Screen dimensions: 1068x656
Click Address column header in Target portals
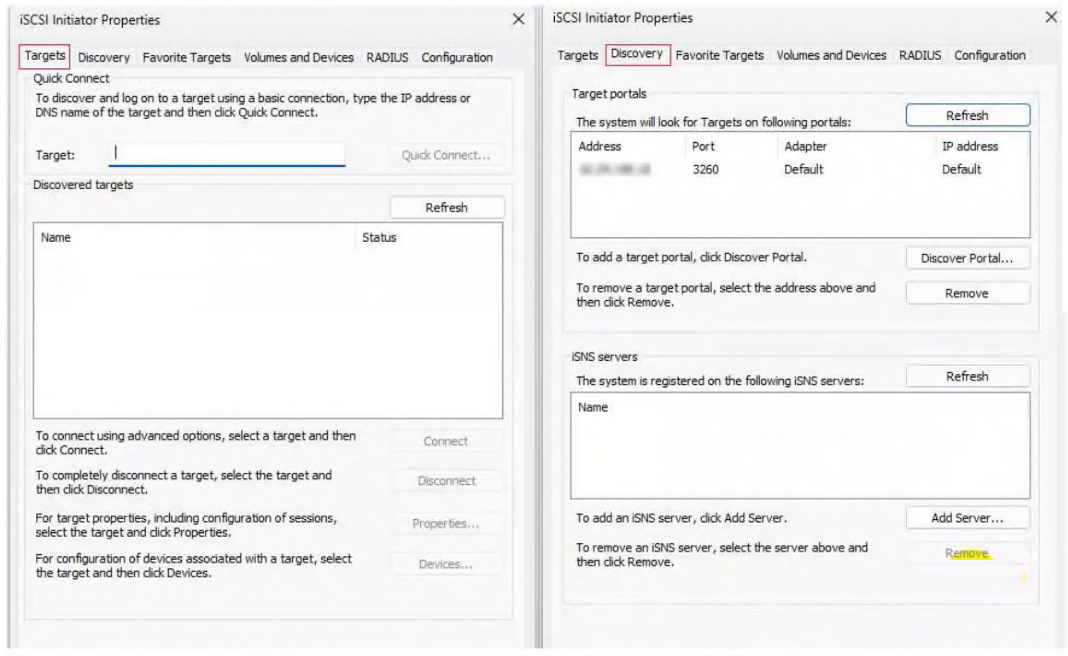[600, 146]
